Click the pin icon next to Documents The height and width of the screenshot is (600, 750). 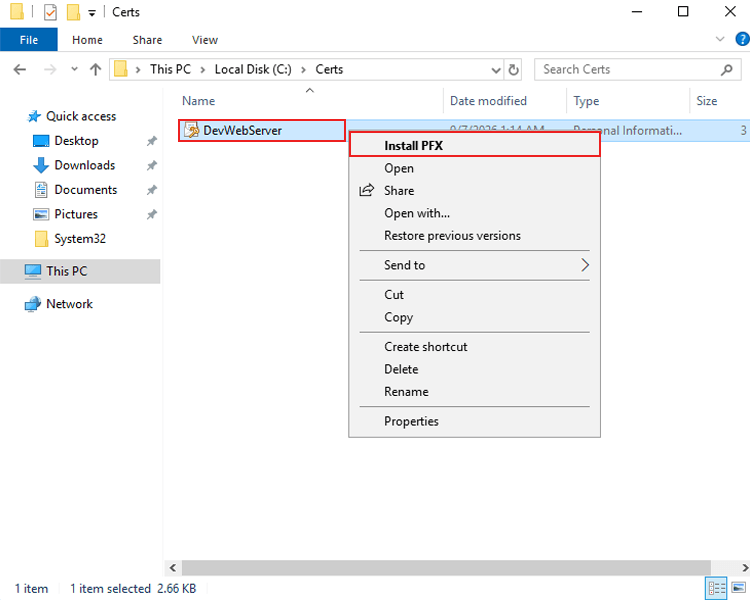152,190
